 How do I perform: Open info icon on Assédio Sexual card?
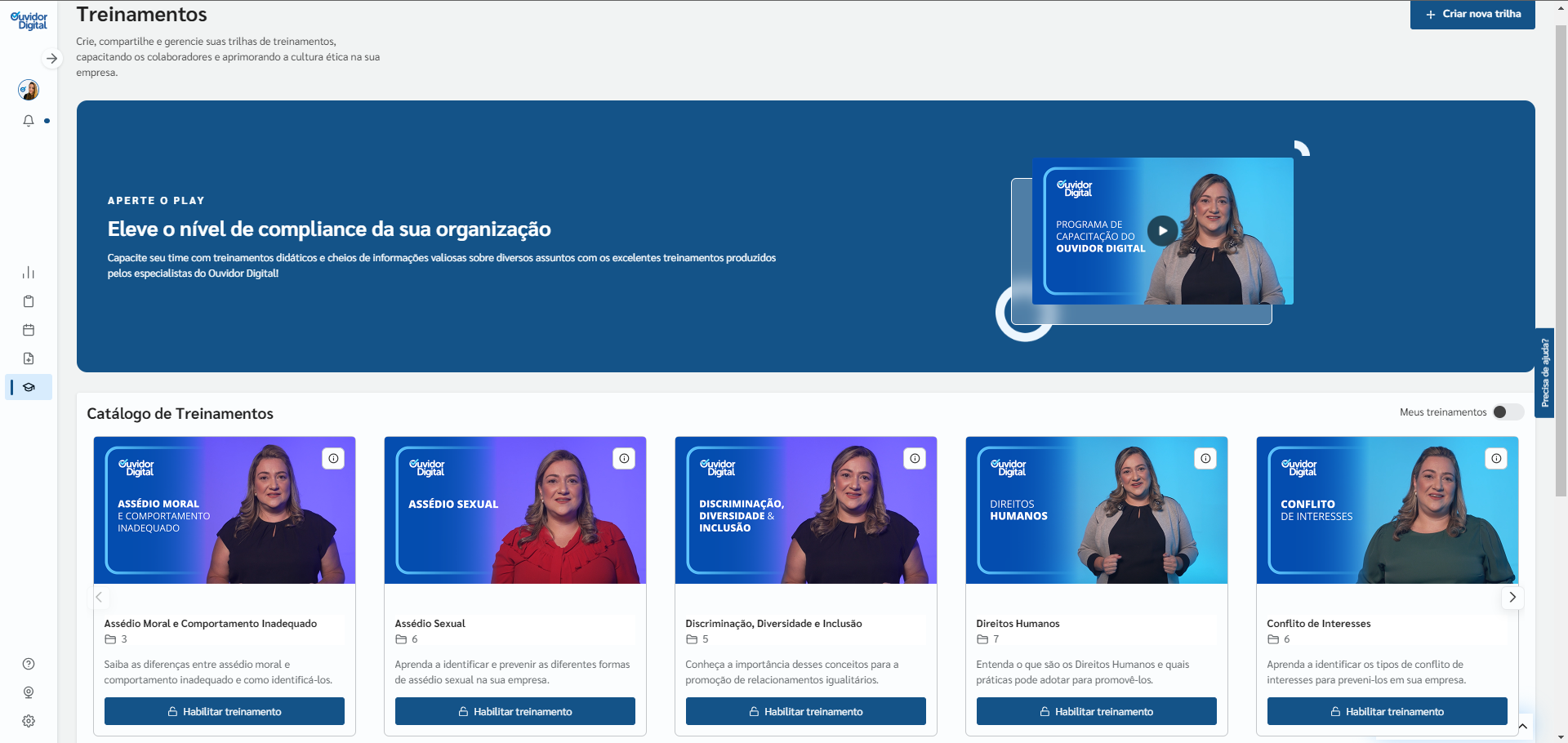pyautogui.click(x=624, y=459)
